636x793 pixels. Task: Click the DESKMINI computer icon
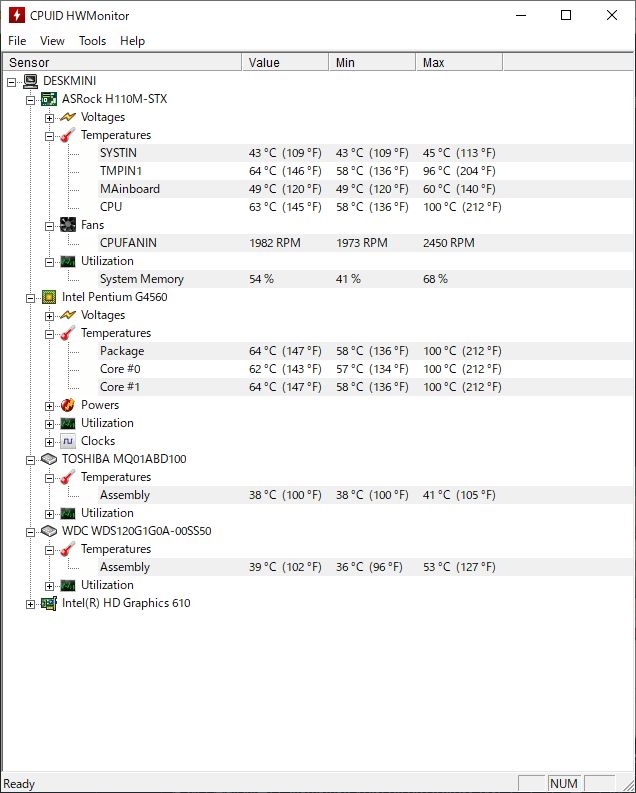click(x=31, y=81)
